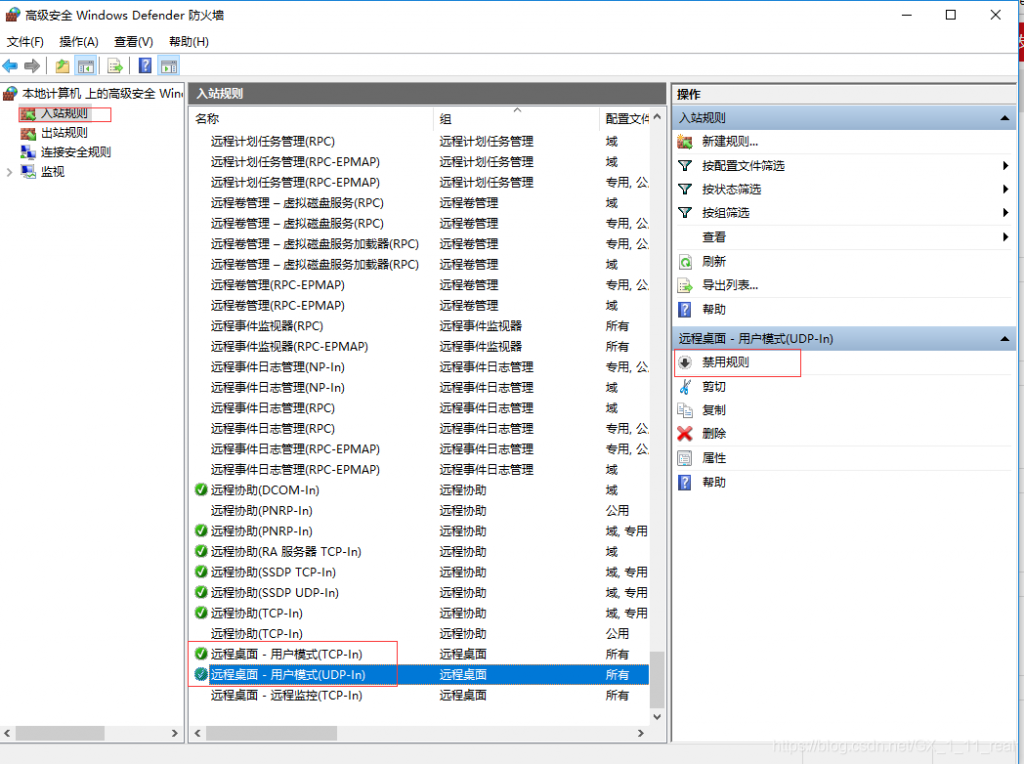The width and height of the screenshot is (1024, 764).
Task: Open the 查看(V) menu
Action: 134,42
